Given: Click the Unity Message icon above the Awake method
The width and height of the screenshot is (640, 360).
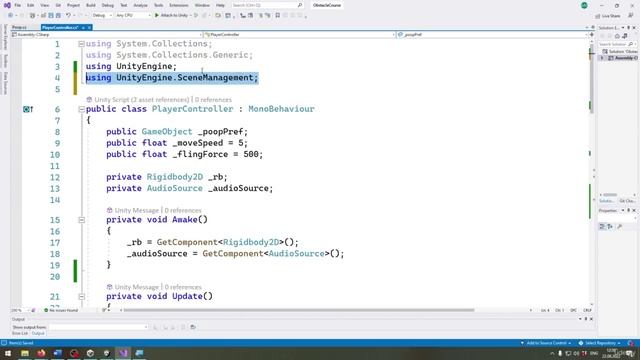Looking at the screenshot, I should [x=109, y=210].
